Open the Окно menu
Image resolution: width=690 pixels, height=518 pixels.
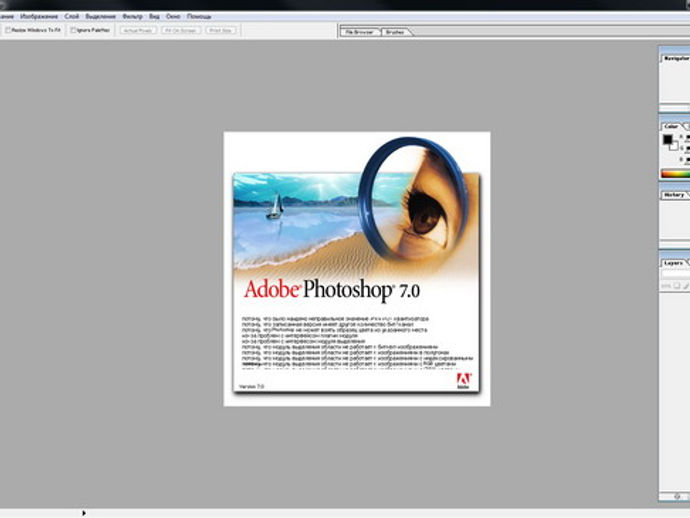(172, 16)
